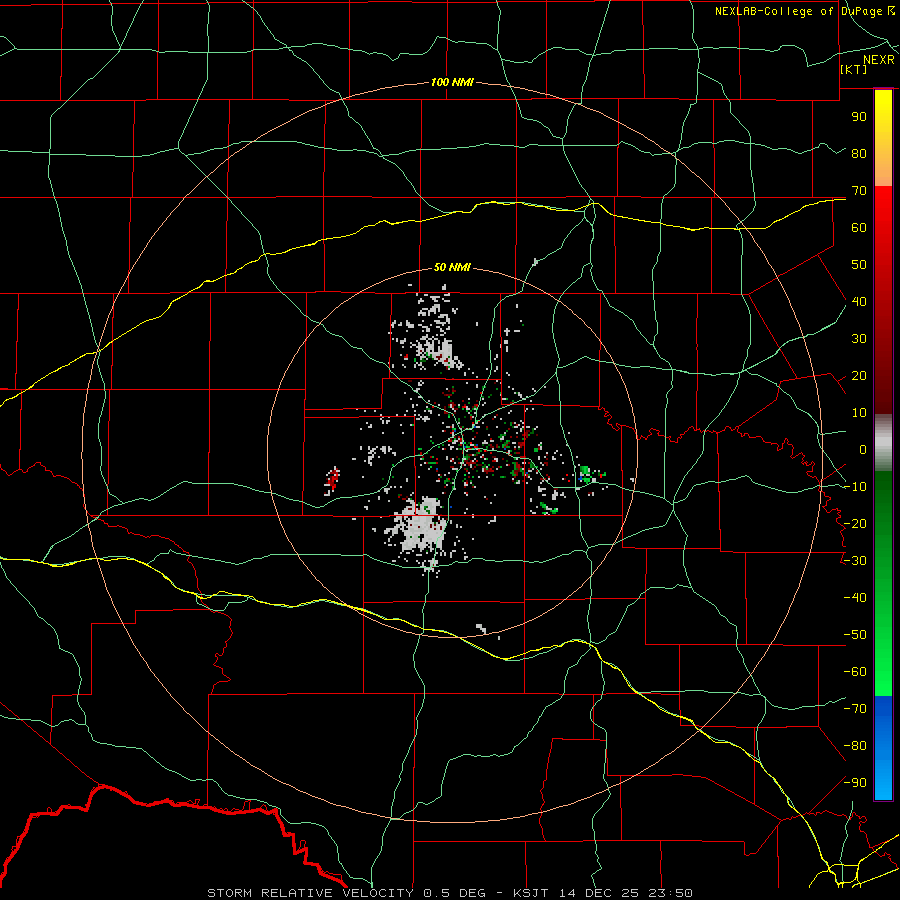Click the positive 70 kt scale label
Viewport: 900px width, 900px height.
859,191
